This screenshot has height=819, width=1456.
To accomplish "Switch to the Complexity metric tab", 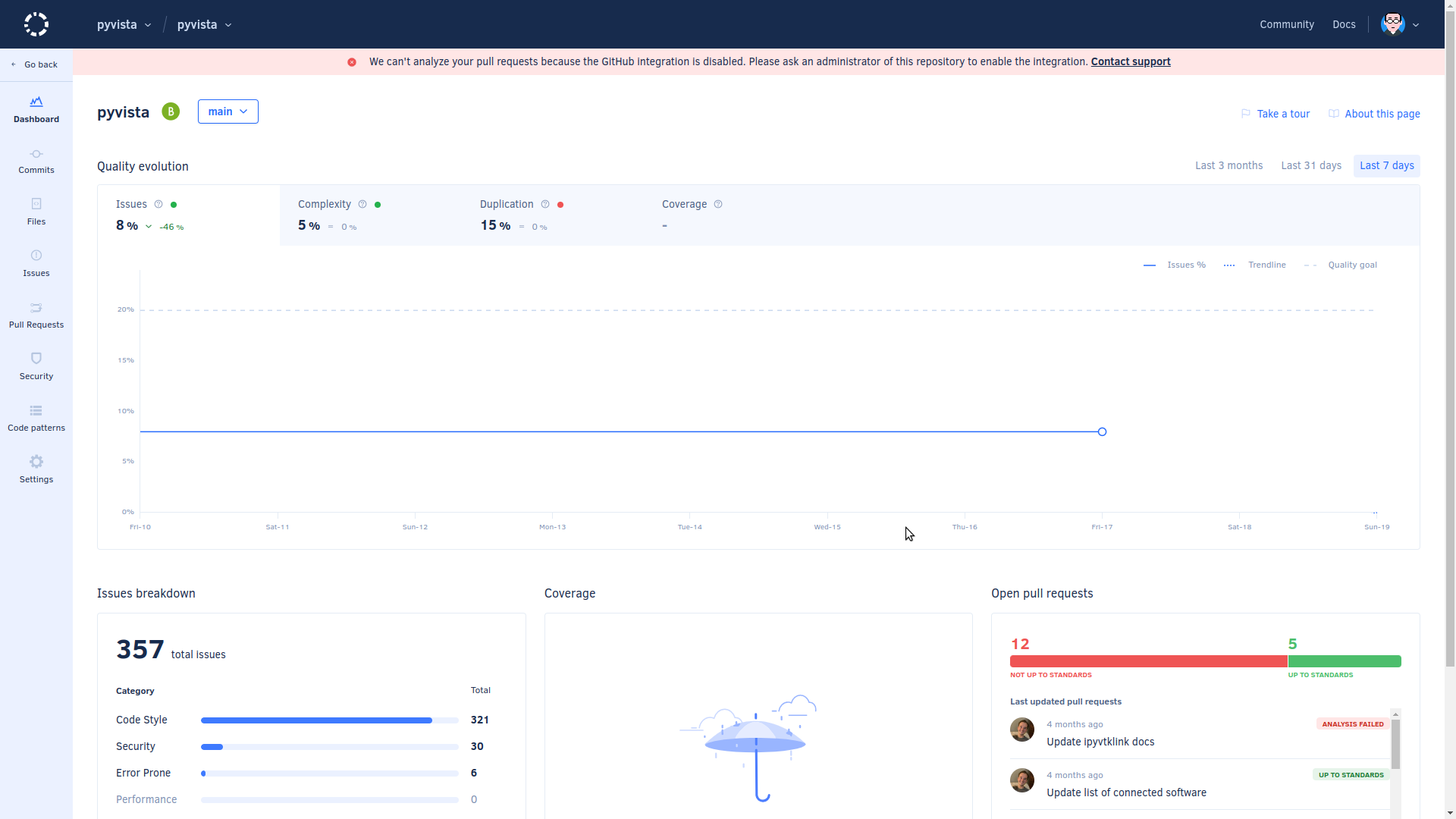I will 371,215.
